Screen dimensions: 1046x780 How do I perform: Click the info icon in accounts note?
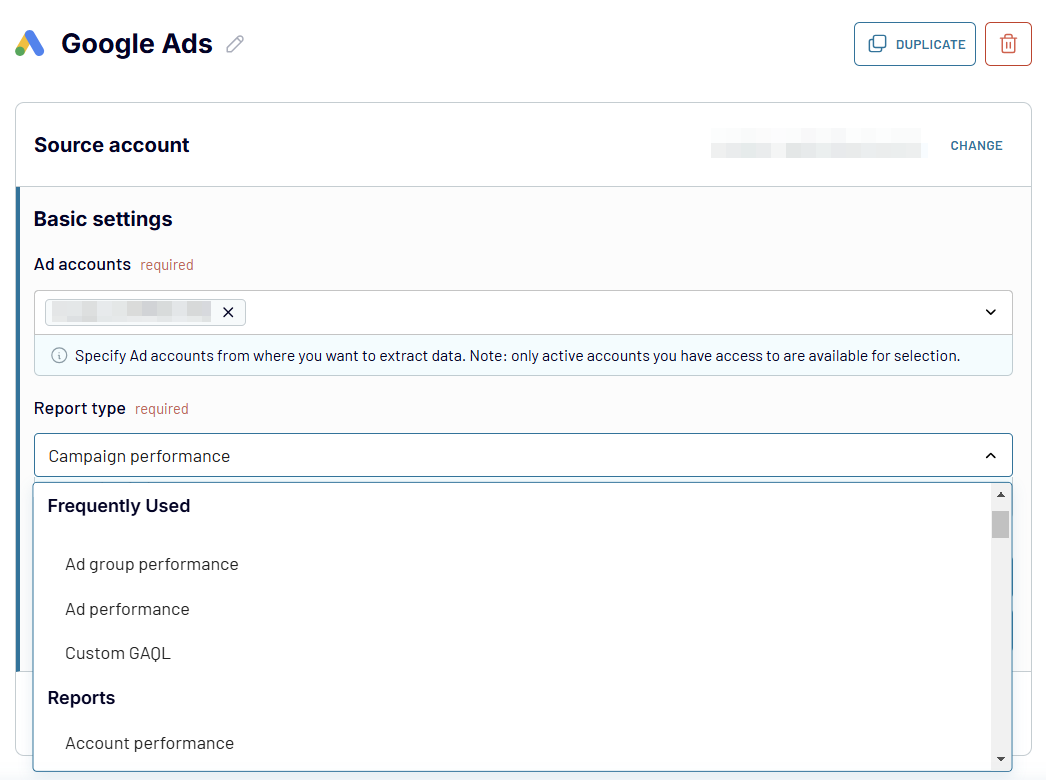(x=59, y=356)
